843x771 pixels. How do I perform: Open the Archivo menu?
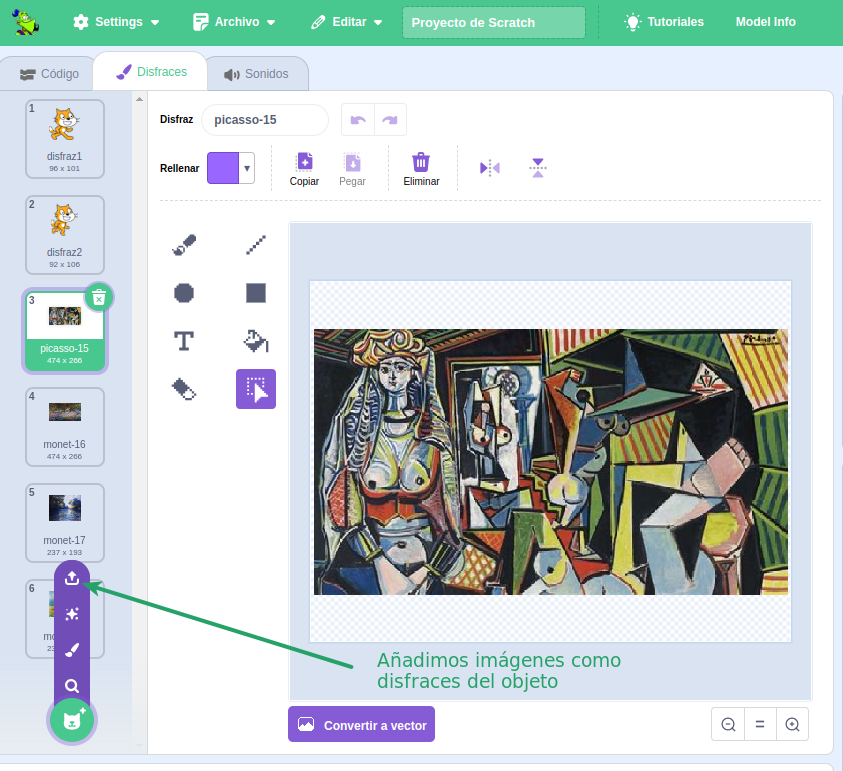(234, 22)
